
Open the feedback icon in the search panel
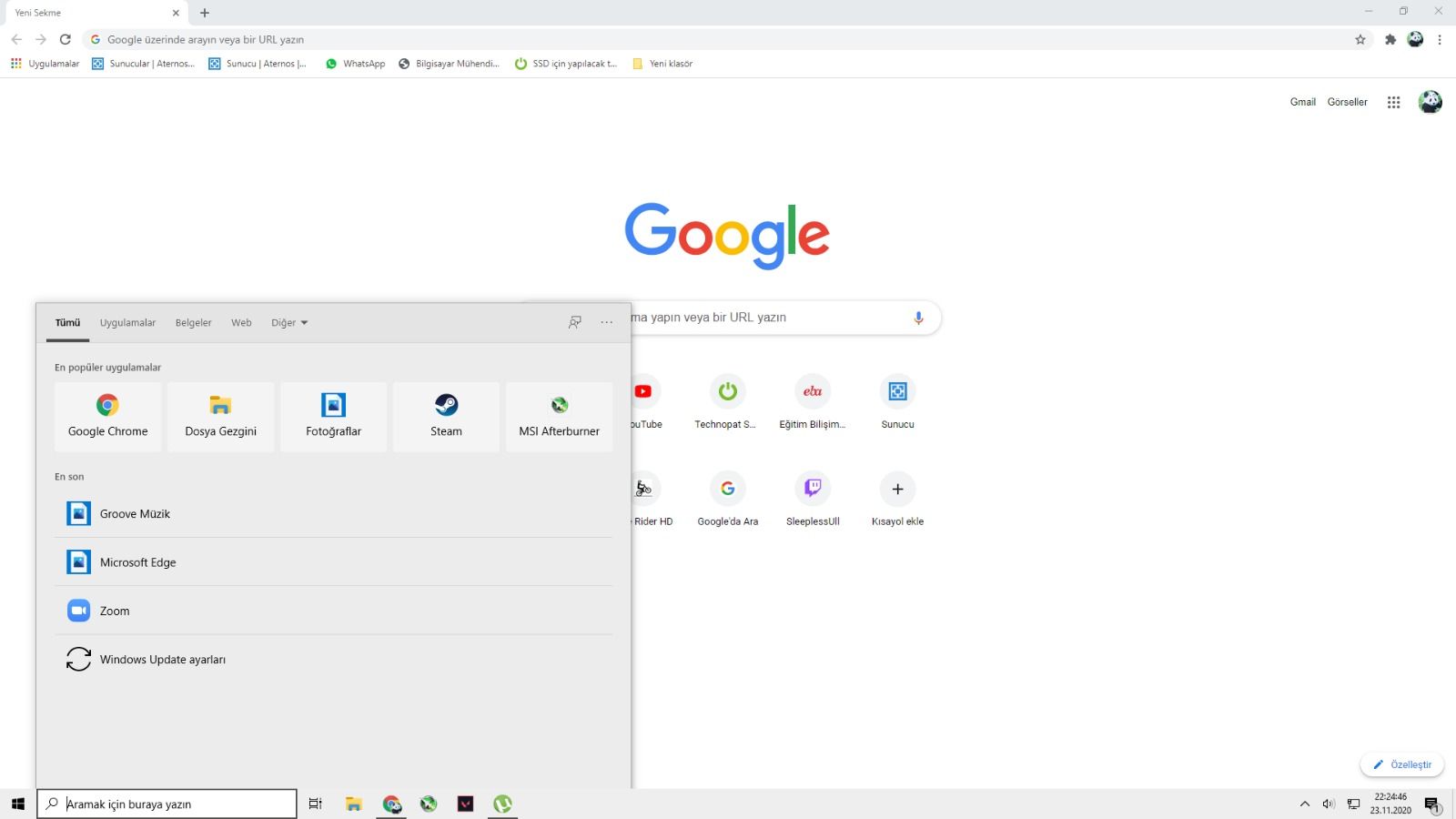pyautogui.click(x=575, y=322)
